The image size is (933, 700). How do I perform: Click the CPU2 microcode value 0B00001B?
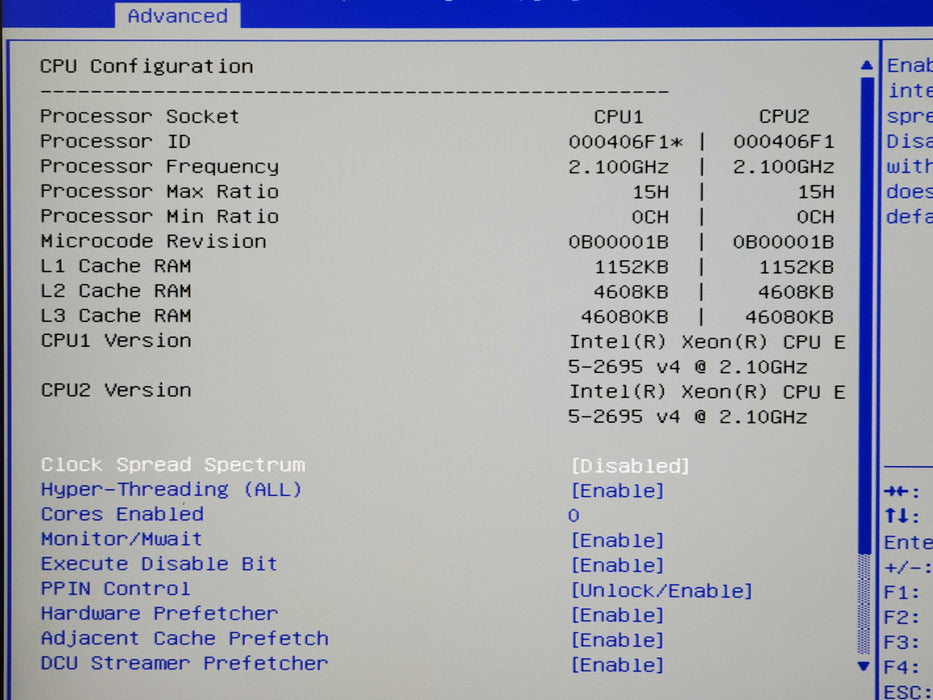click(783, 242)
